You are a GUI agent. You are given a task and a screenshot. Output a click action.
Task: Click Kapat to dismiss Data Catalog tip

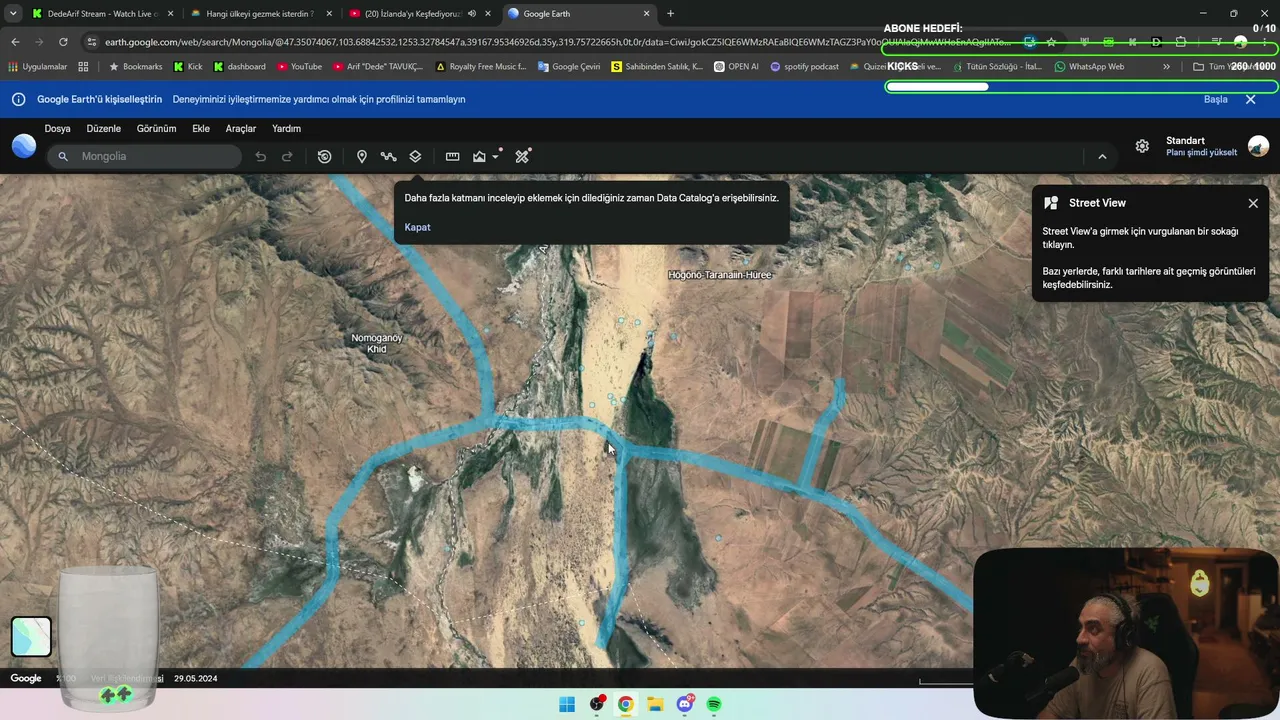click(417, 227)
